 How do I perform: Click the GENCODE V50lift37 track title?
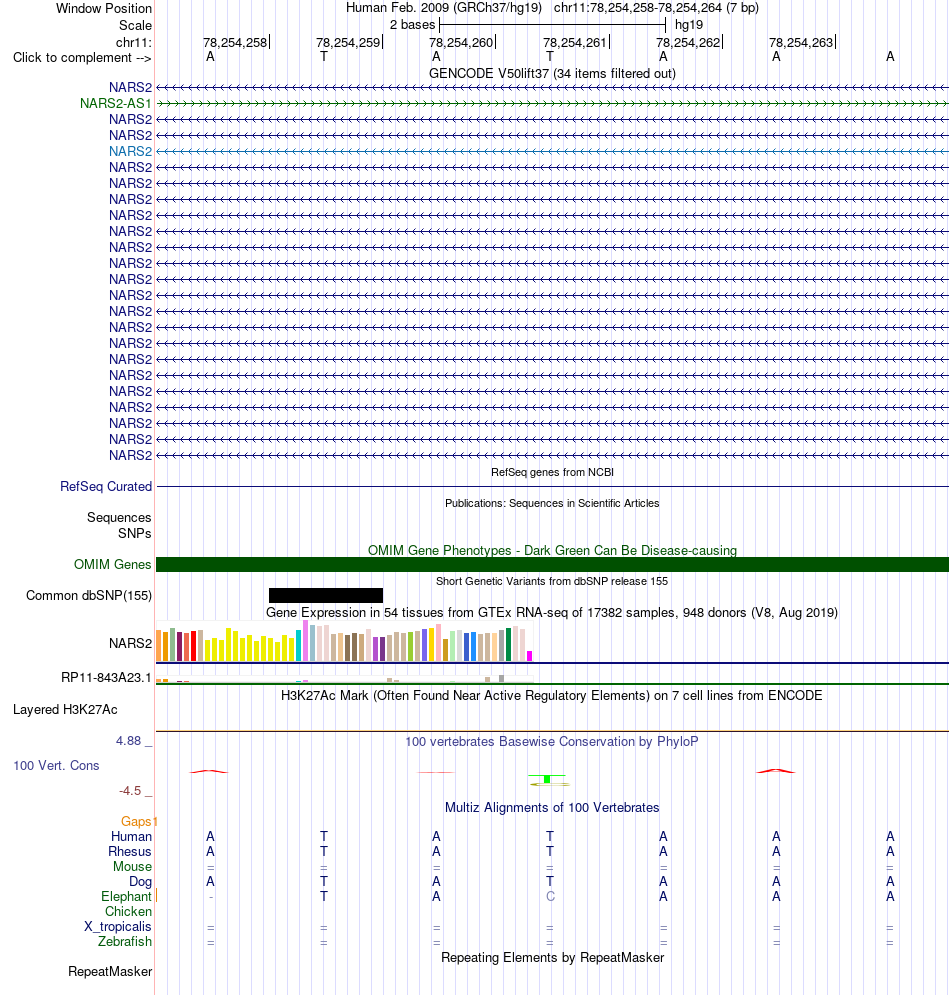point(552,74)
